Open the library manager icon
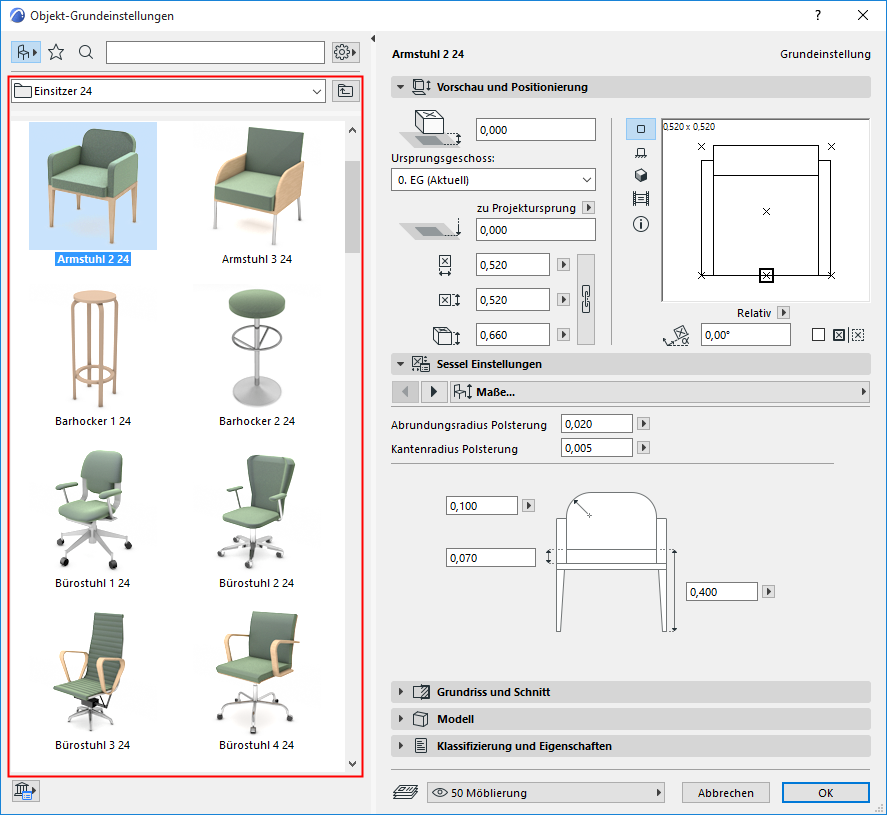The width and height of the screenshot is (887, 815). click(x=25, y=791)
